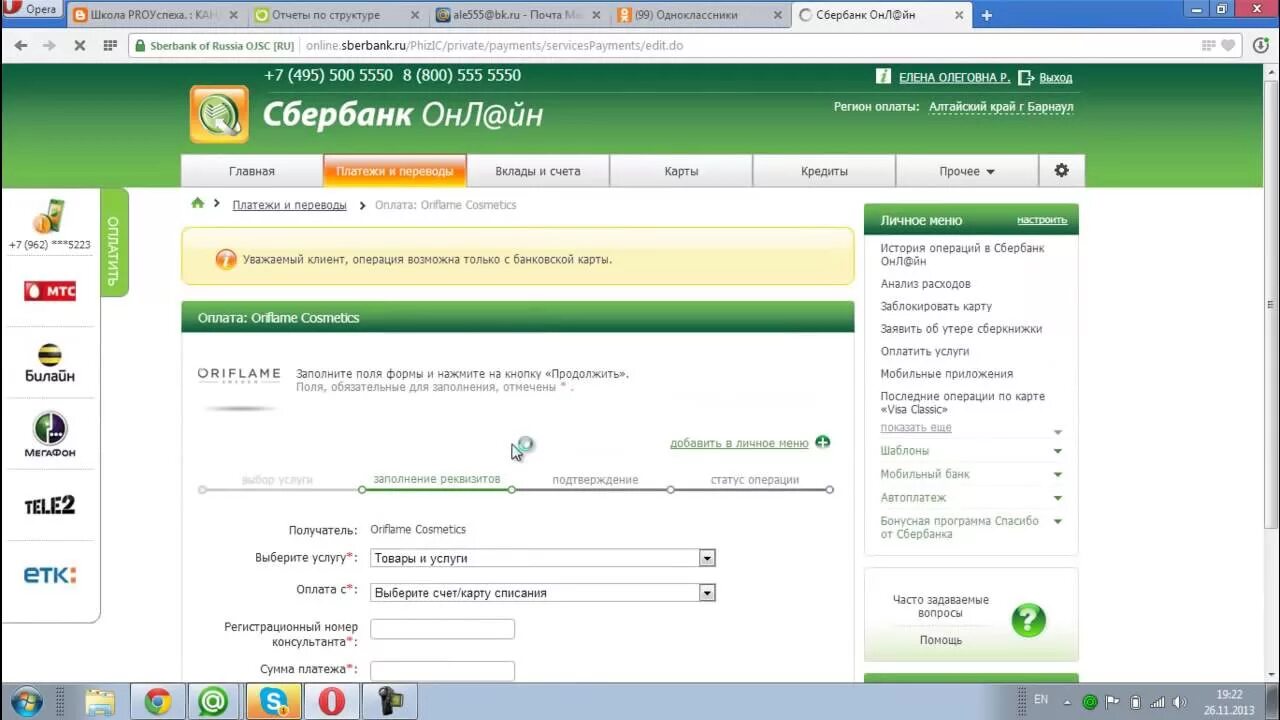This screenshot has width=1280, height=720.
Task: Click the bookmark heart icon in address bar
Action: point(1230,46)
